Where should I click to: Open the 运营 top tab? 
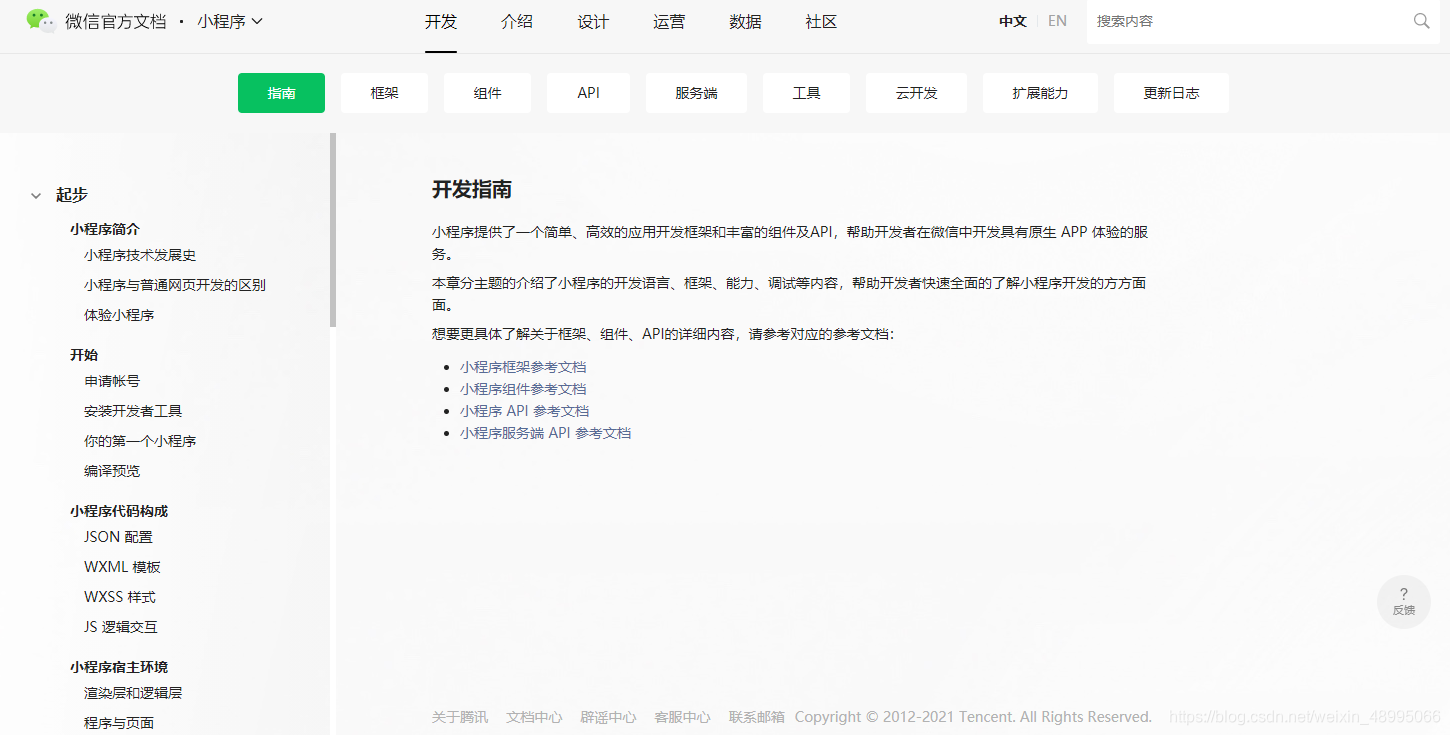(x=669, y=22)
